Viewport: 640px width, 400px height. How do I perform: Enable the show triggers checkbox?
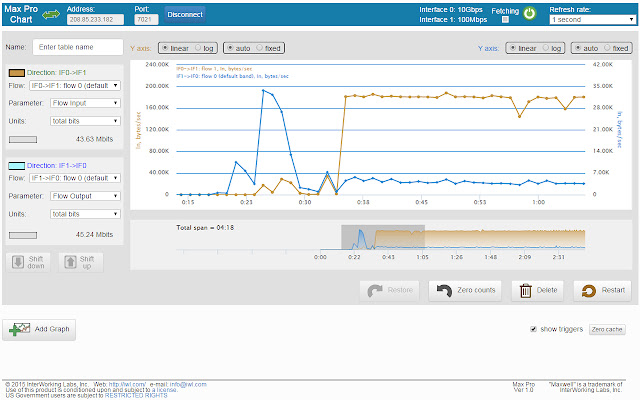[533, 329]
